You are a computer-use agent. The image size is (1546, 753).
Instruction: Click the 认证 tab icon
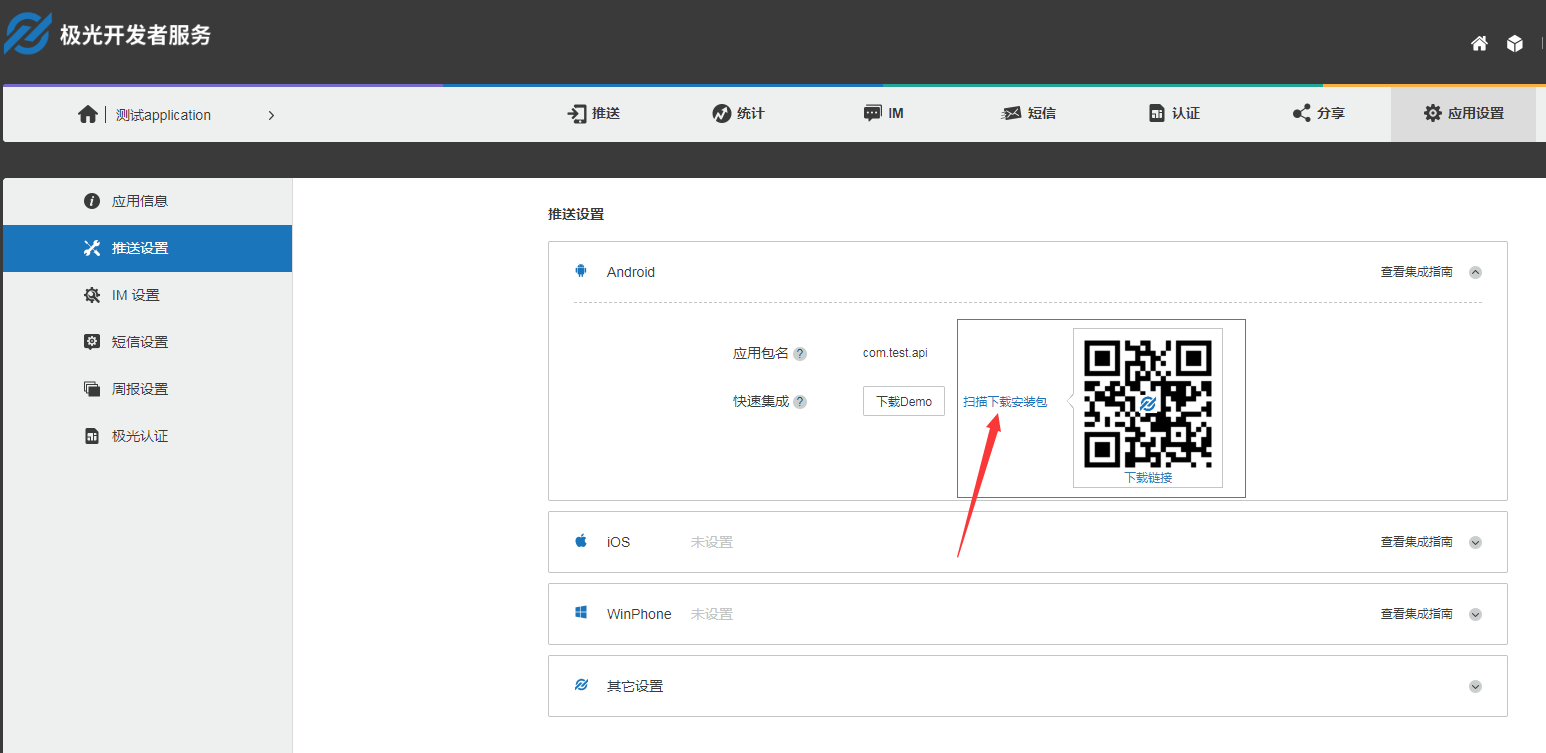tap(1157, 114)
